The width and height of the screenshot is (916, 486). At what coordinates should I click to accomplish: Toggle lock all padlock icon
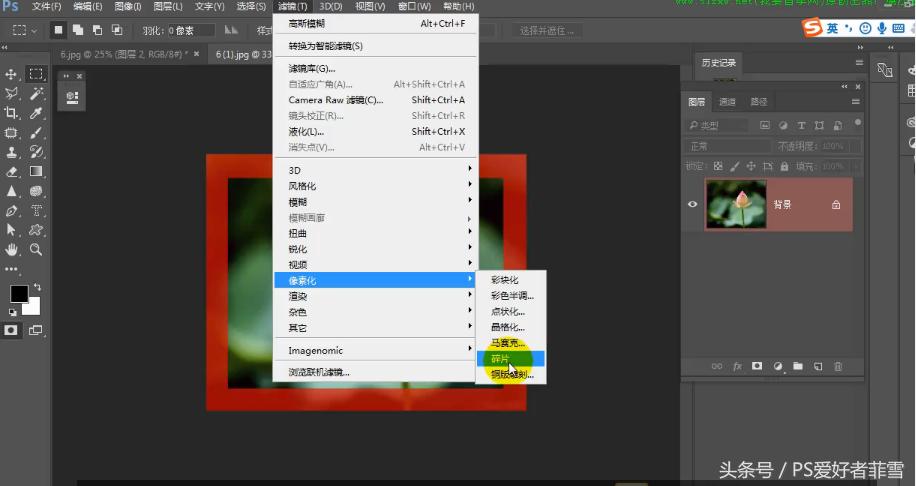coord(785,166)
